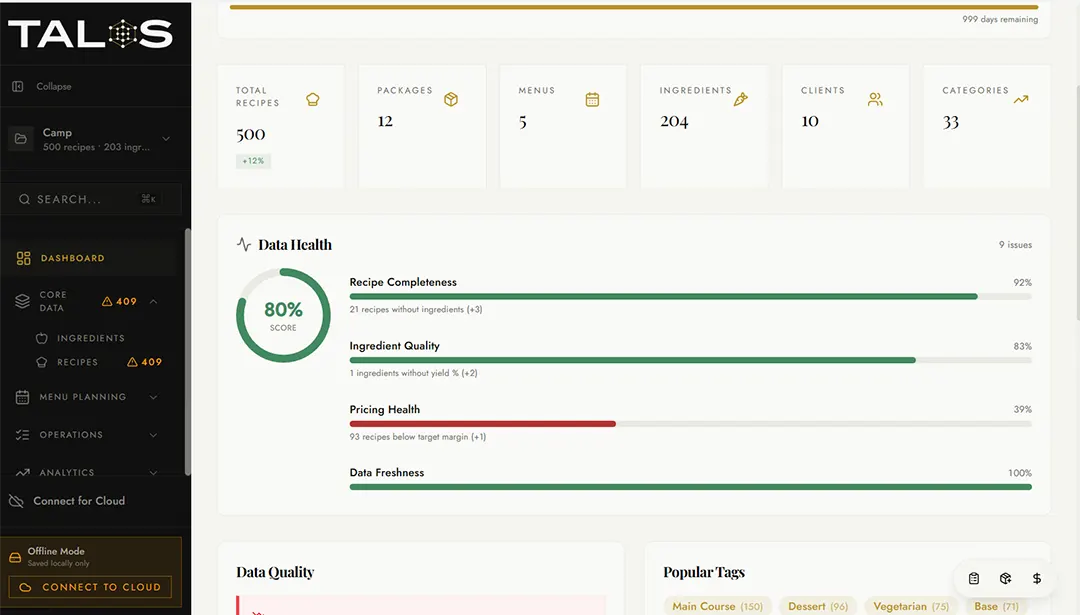Select the dollar sign icon bottom right
Image resolution: width=1080 pixels, height=615 pixels.
click(x=1037, y=578)
